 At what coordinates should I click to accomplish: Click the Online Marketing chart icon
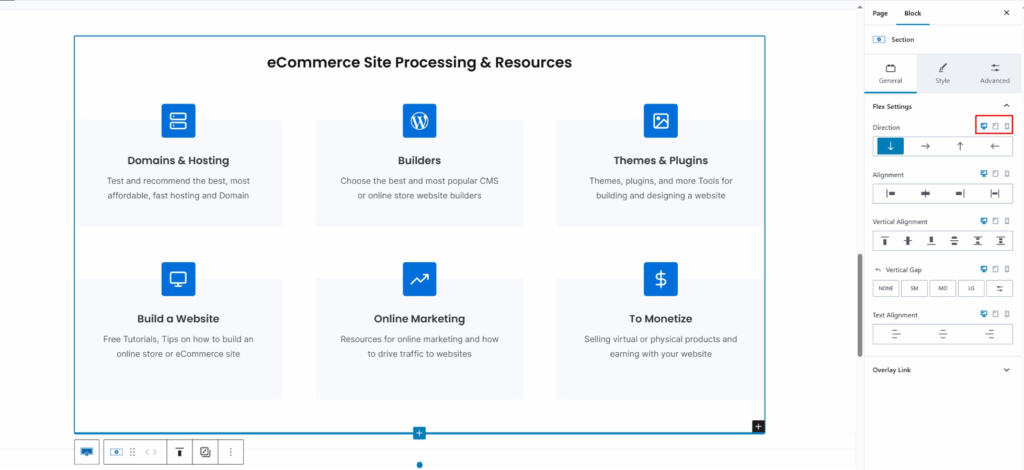coord(419,279)
